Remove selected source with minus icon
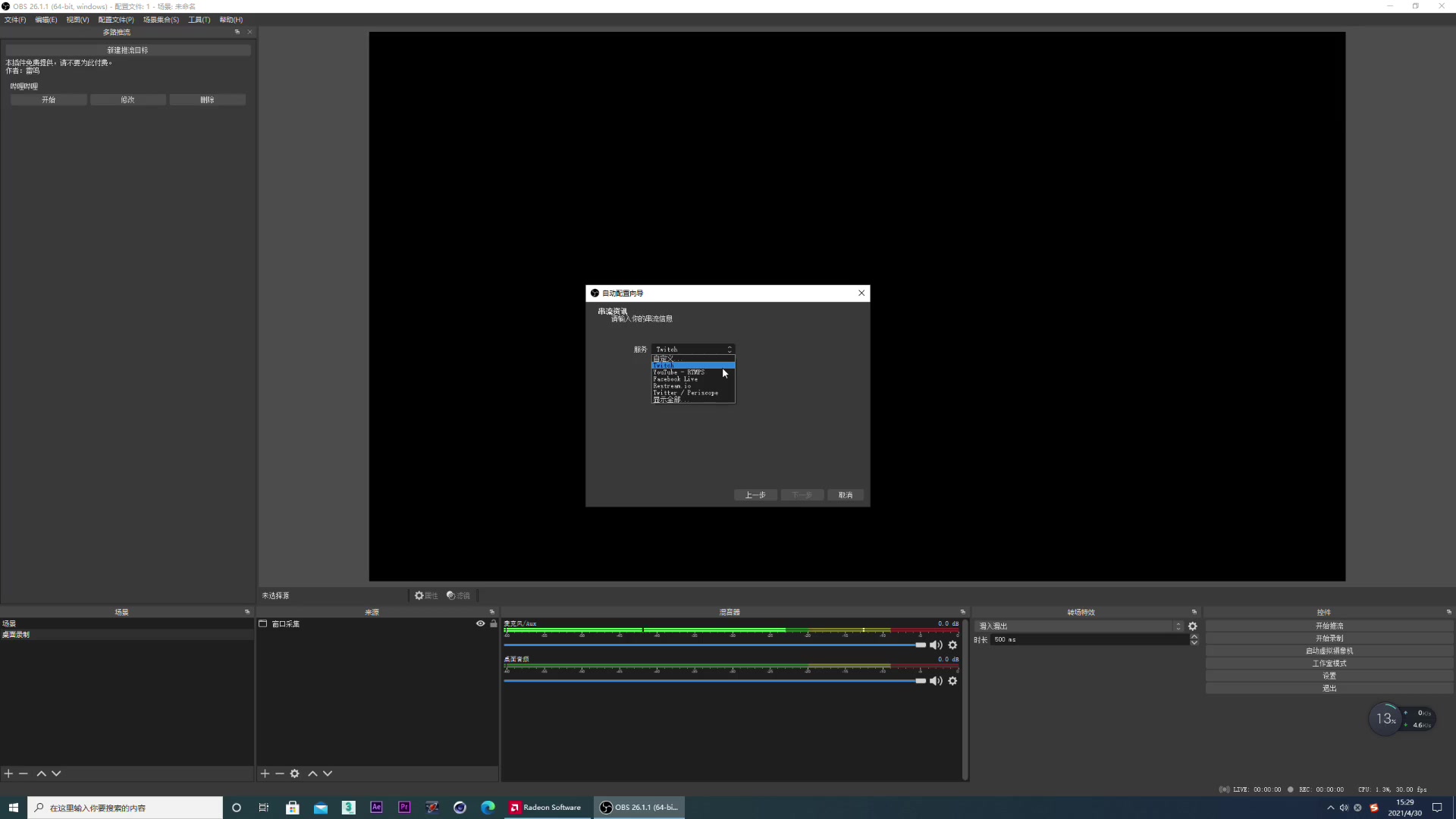 280,773
